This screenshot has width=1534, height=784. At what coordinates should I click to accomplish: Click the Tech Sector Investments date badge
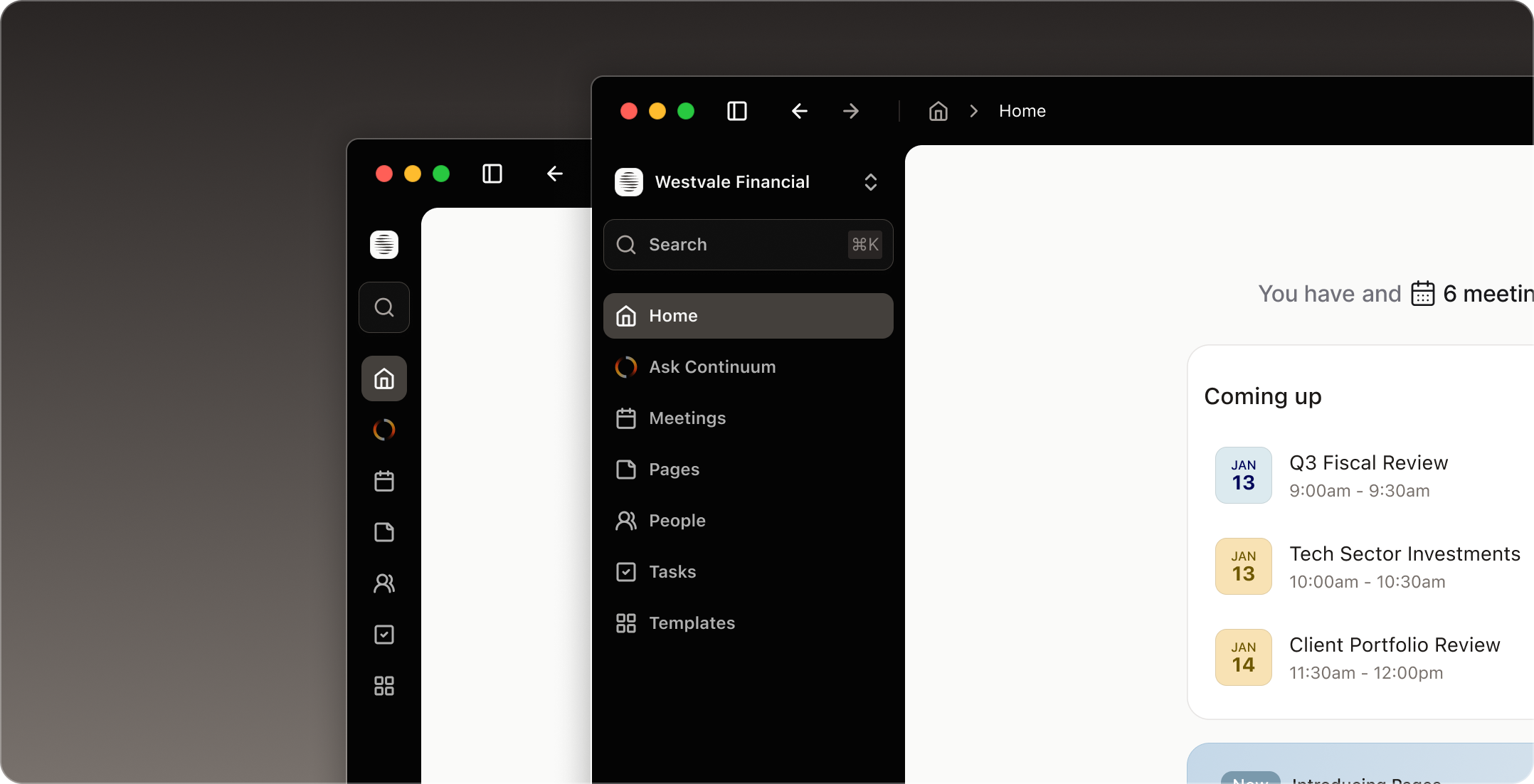pyautogui.click(x=1244, y=566)
